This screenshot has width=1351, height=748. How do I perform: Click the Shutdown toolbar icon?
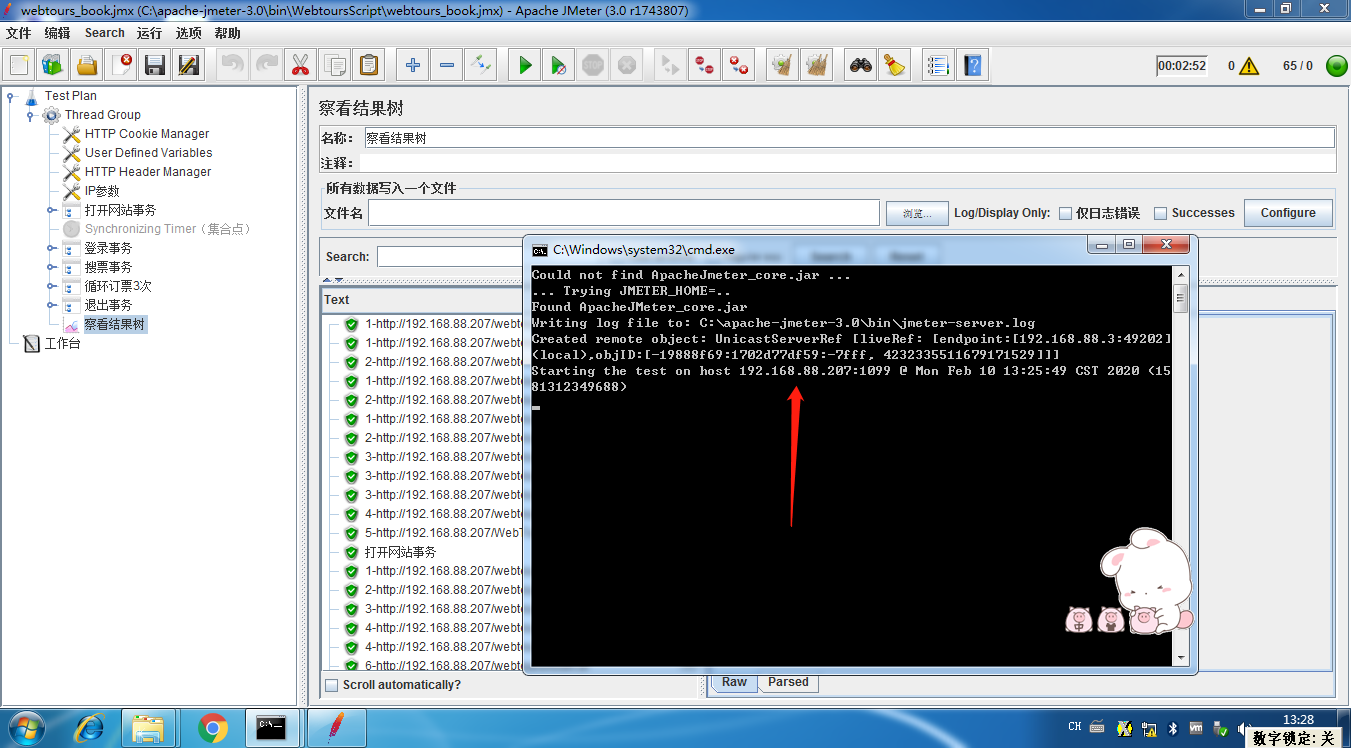[x=626, y=66]
